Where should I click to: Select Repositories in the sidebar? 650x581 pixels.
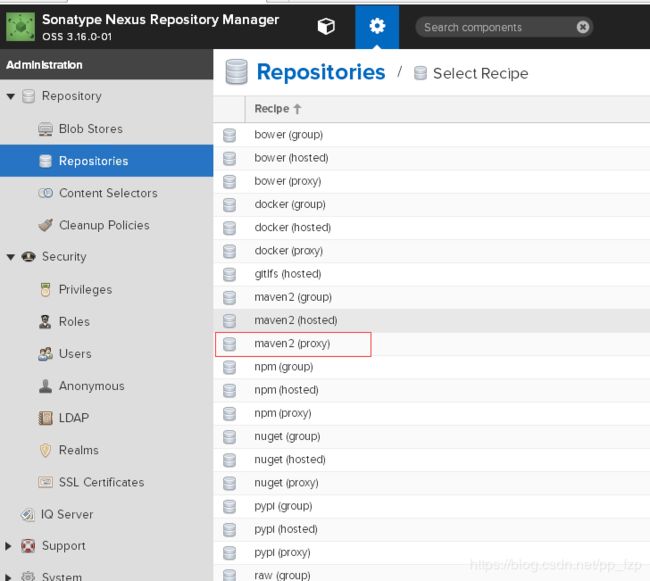click(x=107, y=161)
